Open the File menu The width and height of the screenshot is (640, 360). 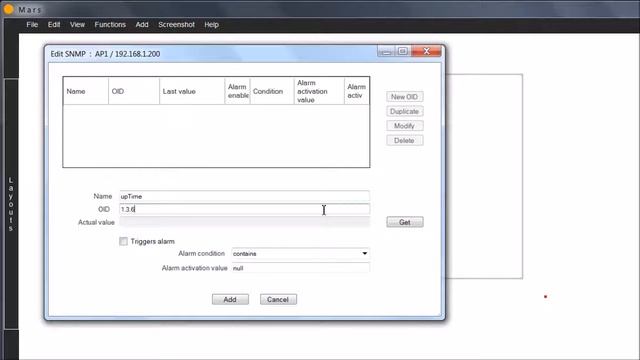click(x=32, y=24)
